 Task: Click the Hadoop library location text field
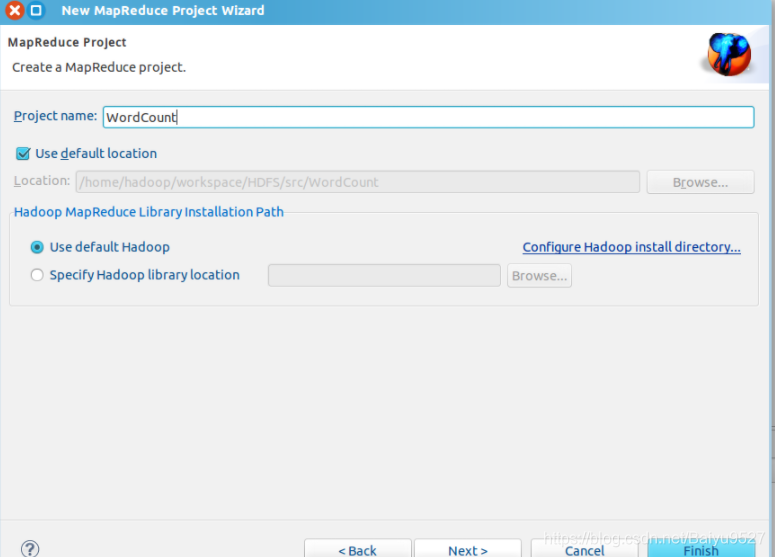[x=384, y=275]
